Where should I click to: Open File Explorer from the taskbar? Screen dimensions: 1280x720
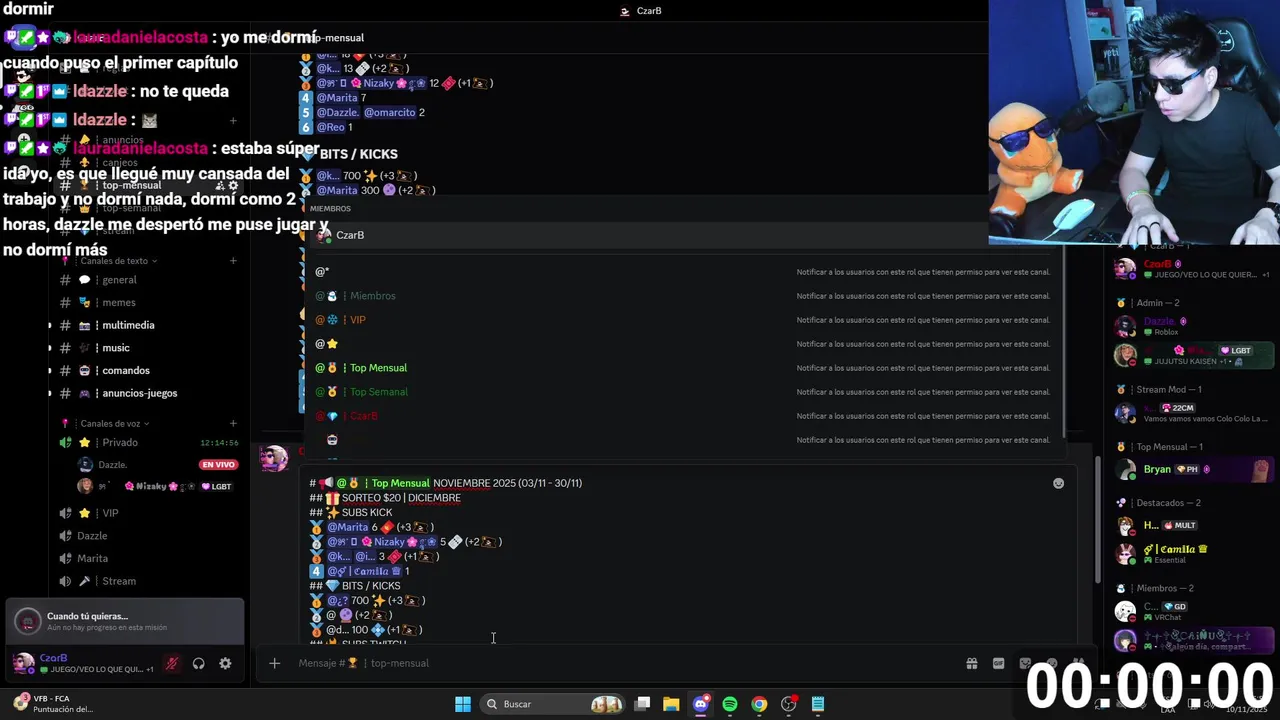click(x=671, y=704)
